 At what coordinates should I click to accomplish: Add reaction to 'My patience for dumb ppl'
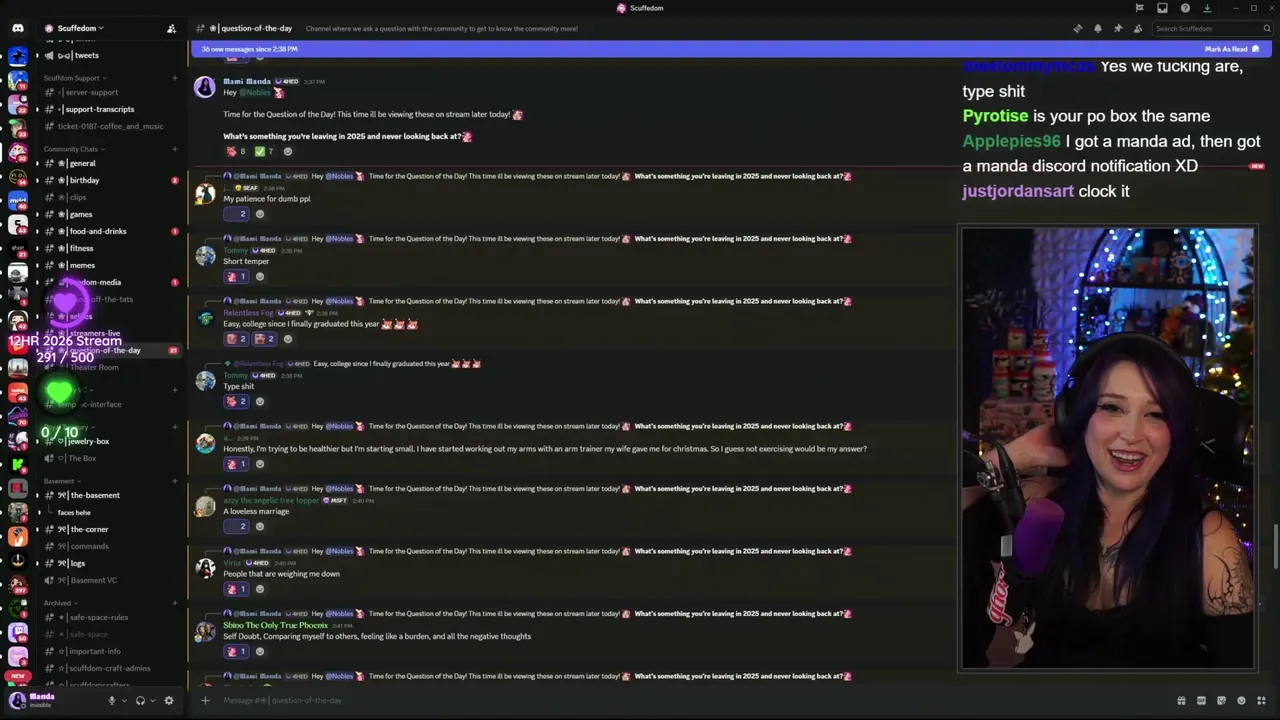point(260,214)
